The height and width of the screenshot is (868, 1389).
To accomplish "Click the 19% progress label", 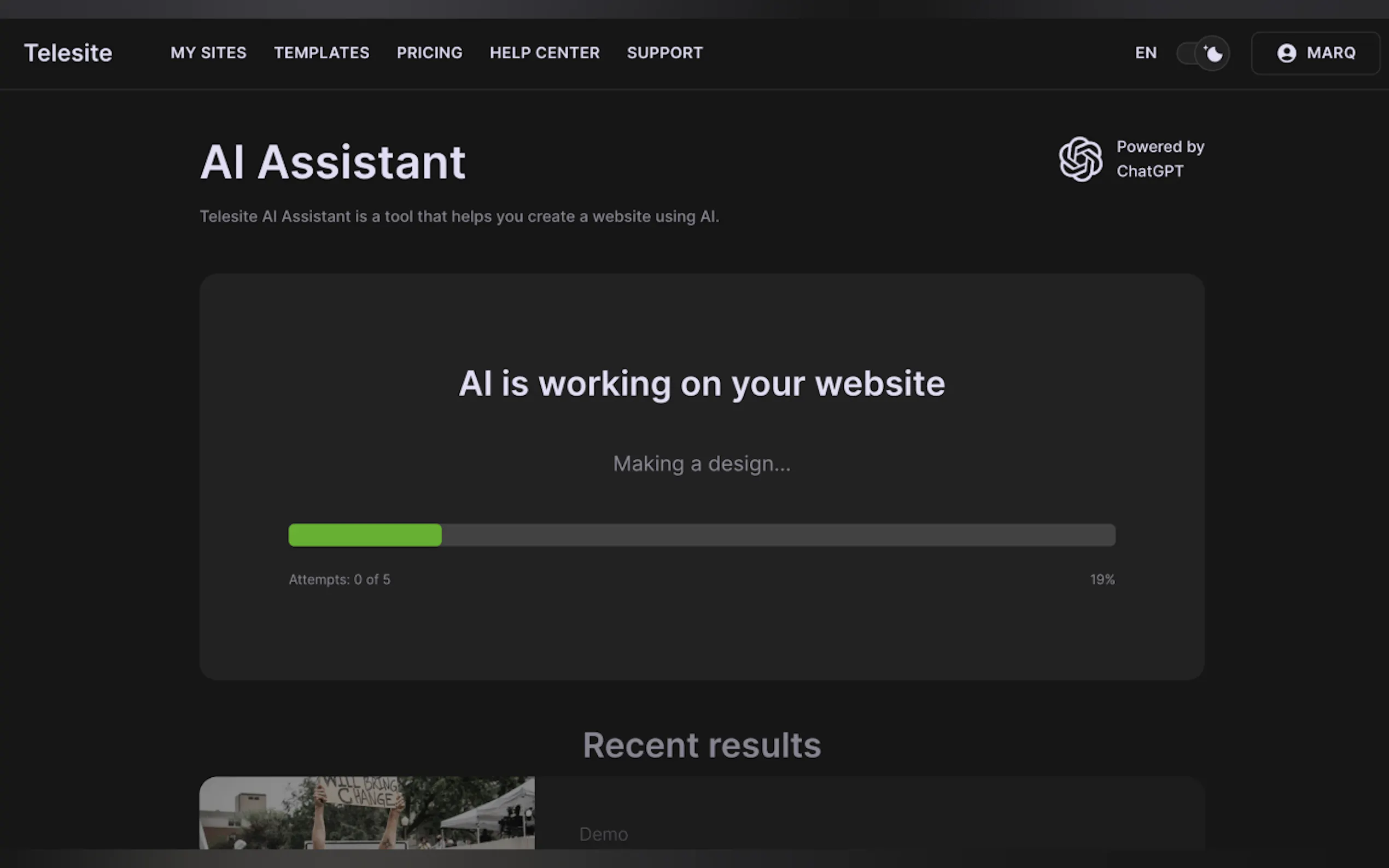I will [x=1102, y=579].
